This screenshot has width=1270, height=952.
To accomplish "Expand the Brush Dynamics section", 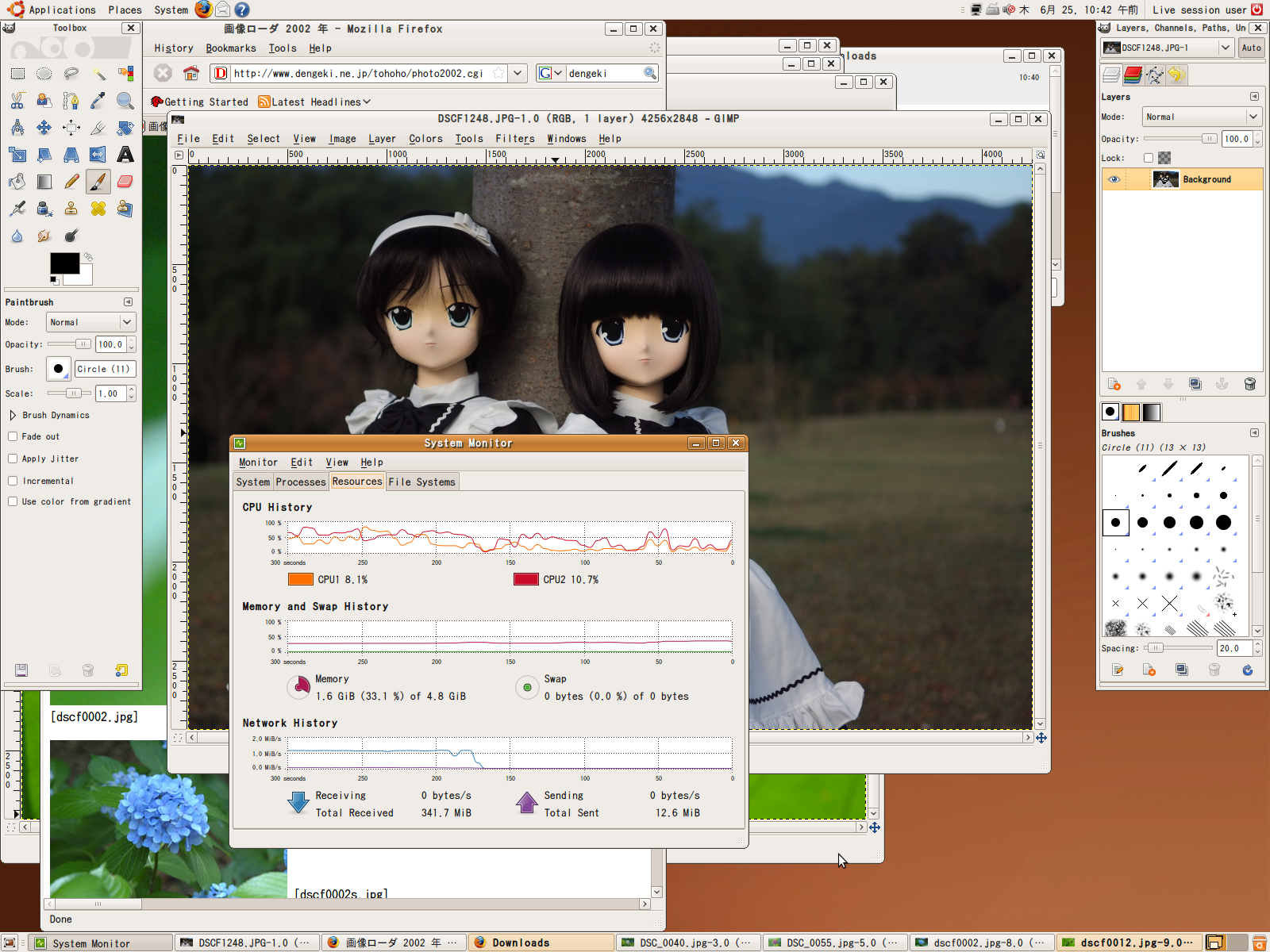I will click(13, 415).
